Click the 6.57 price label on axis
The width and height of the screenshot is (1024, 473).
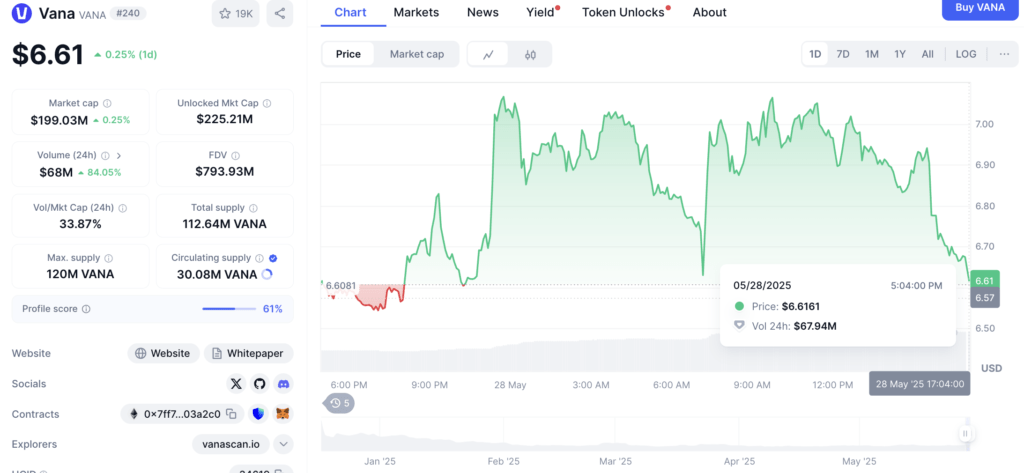pos(984,298)
